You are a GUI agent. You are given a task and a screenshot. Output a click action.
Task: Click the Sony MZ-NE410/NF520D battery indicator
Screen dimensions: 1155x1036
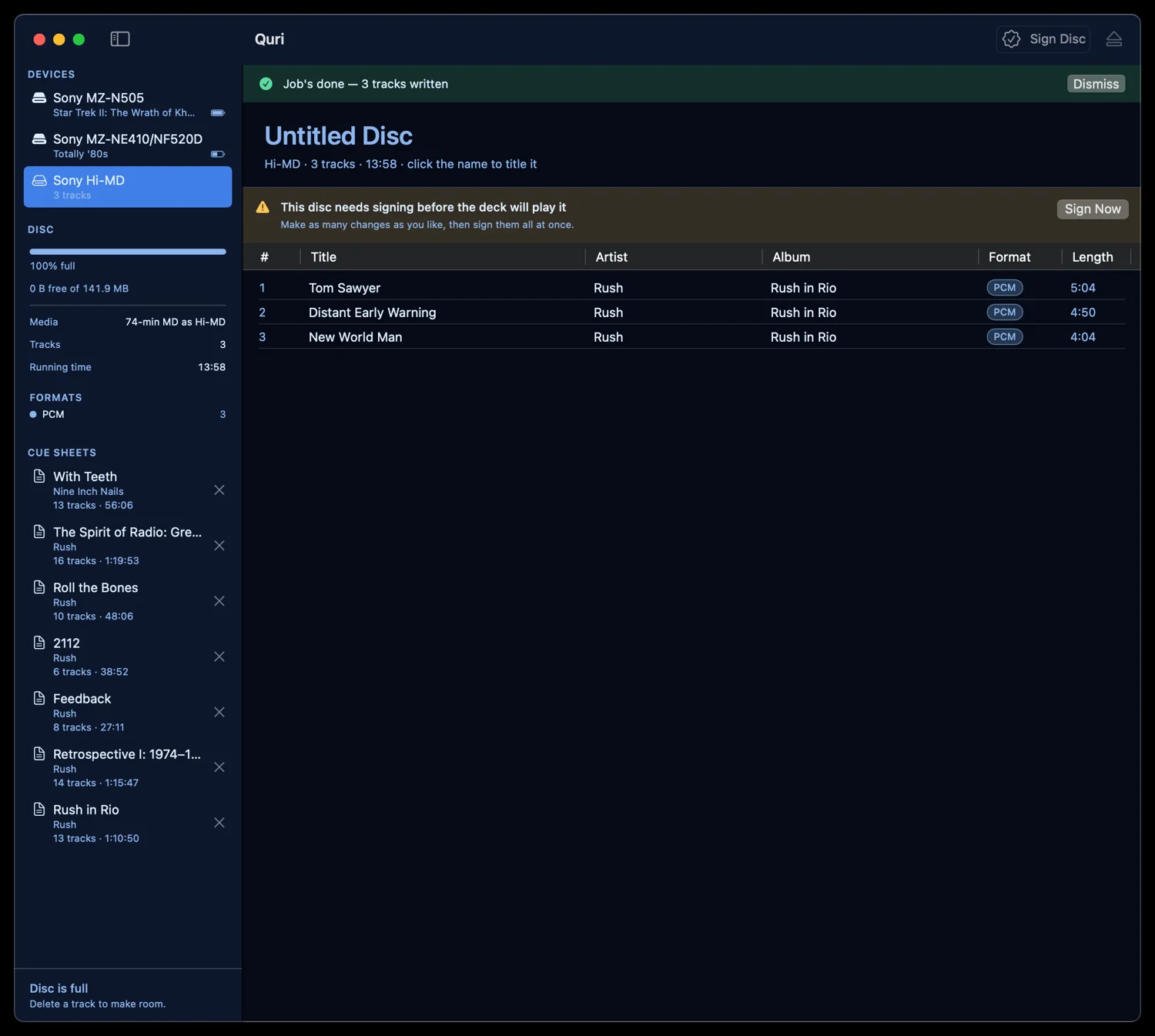pyautogui.click(x=218, y=154)
